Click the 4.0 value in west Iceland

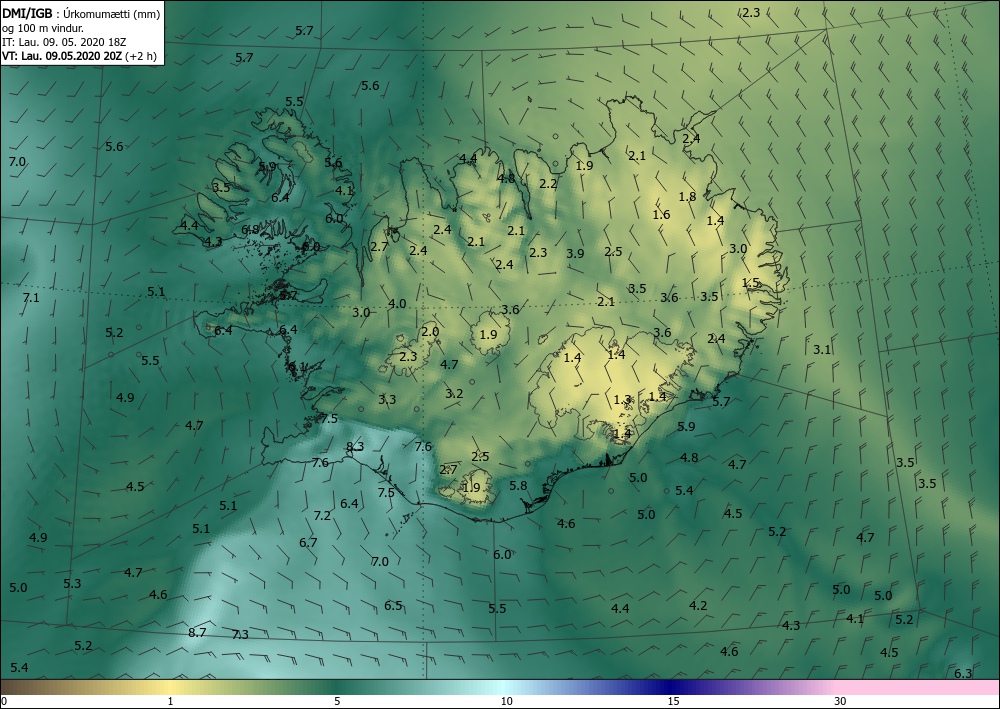click(397, 303)
